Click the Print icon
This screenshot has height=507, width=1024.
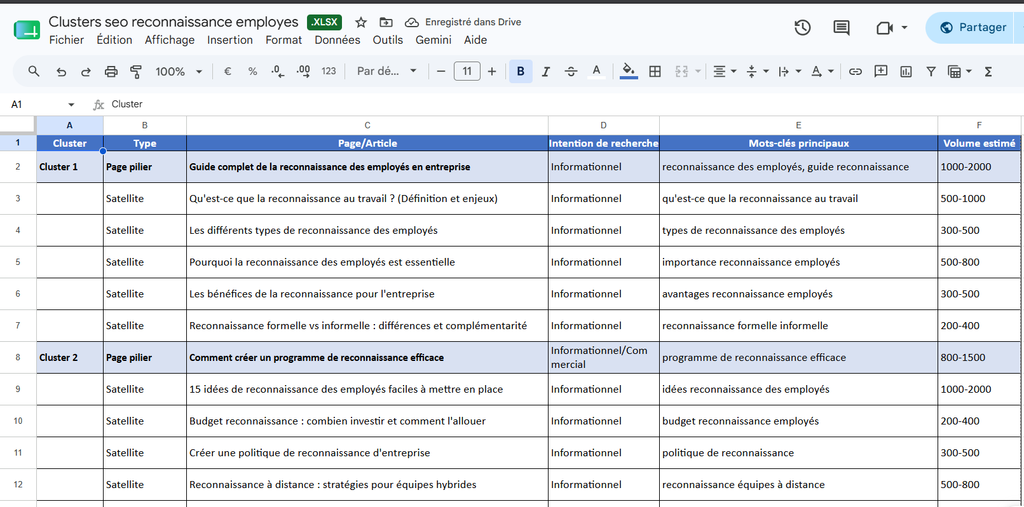[111, 71]
